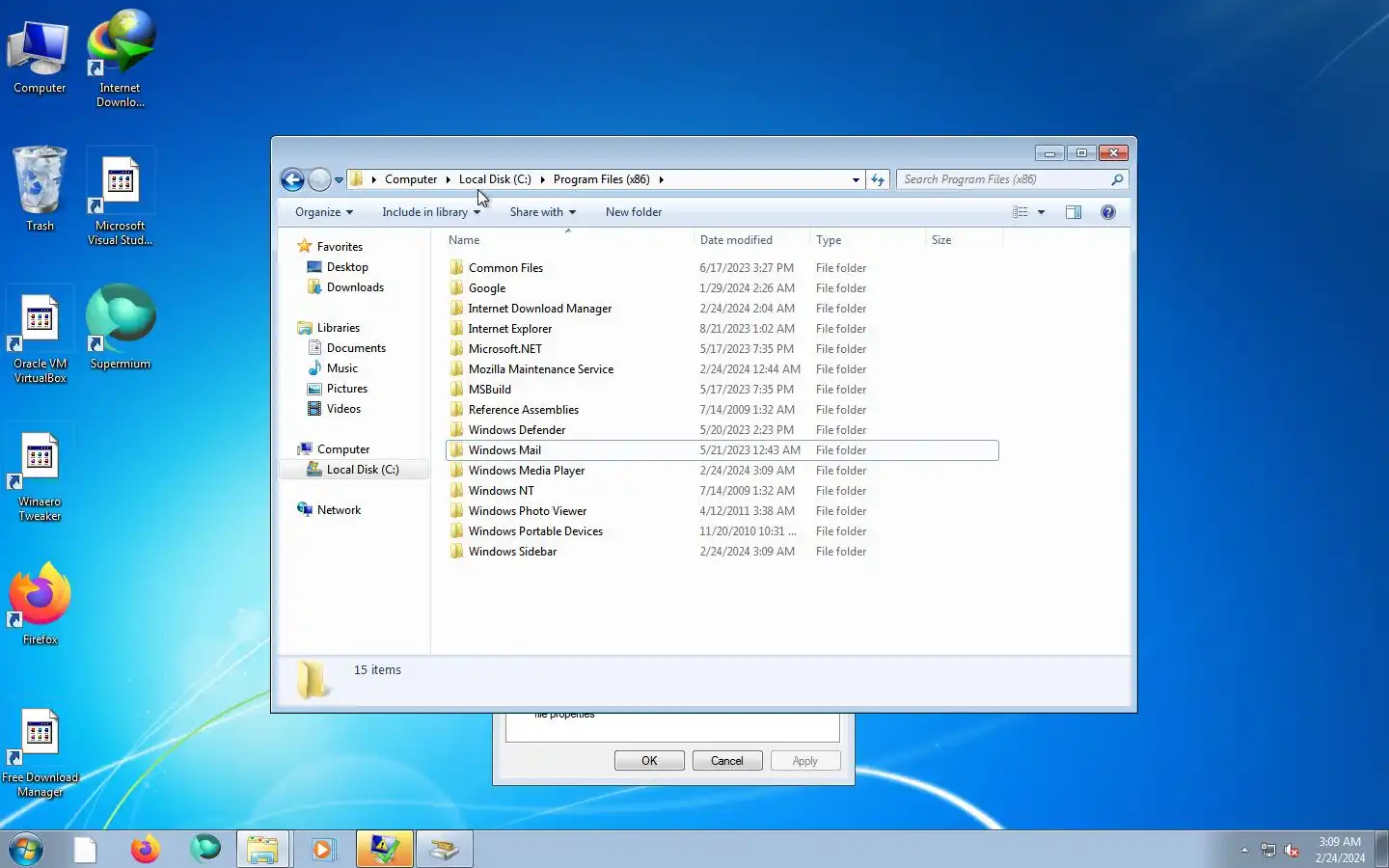This screenshot has height=868, width=1389.
Task: Select Windows Portable Devices folder
Action: [722, 531]
